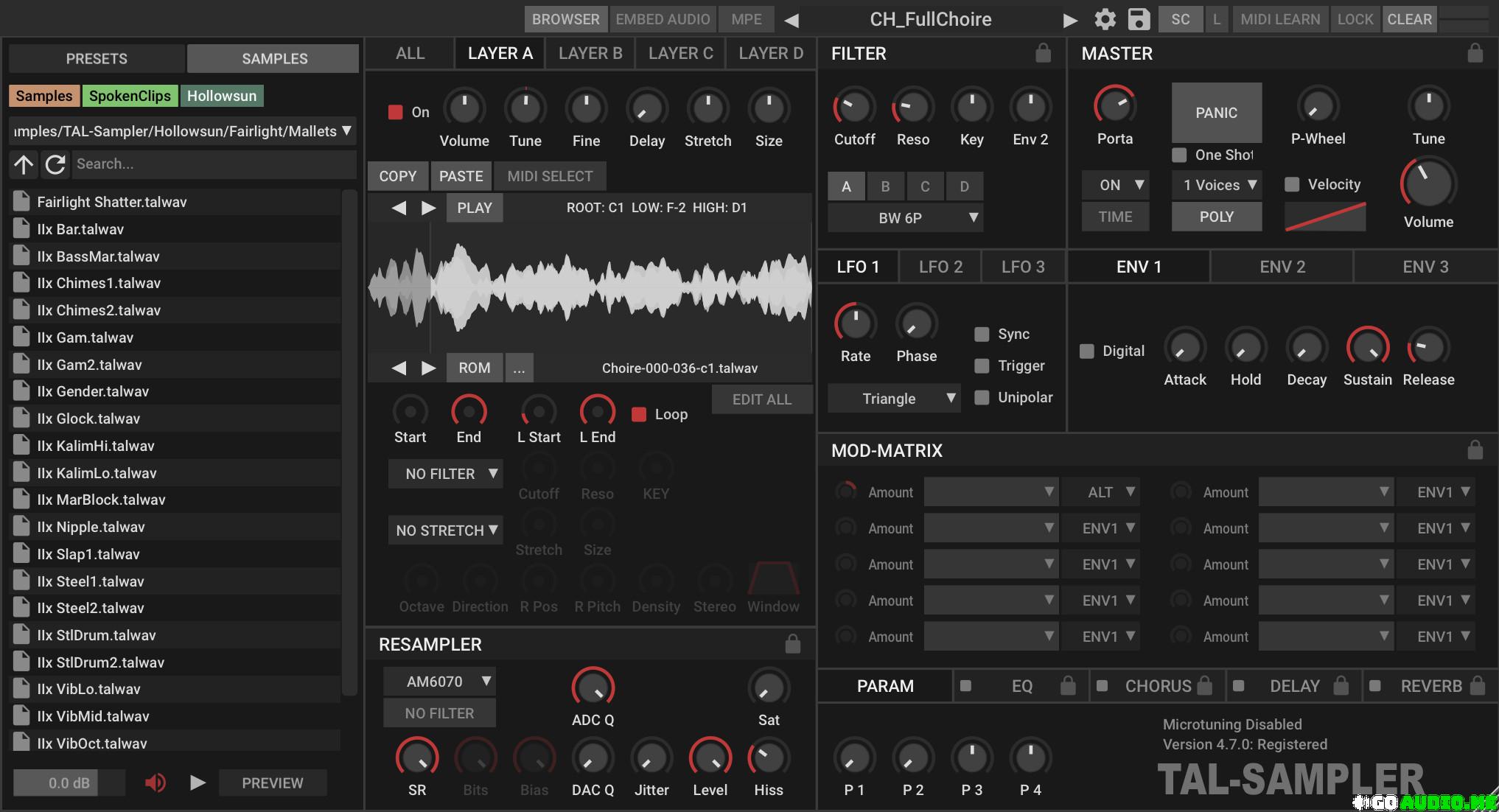Open the NO FILTER layer filter dropdown
This screenshot has height=812, width=1499.
coord(446,474)
